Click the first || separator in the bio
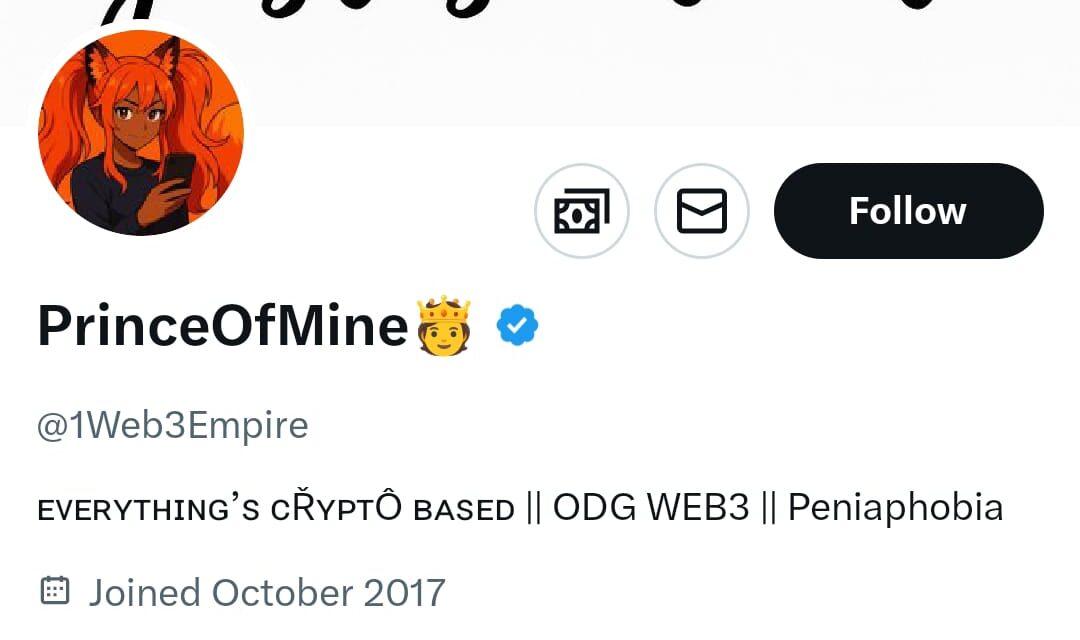Image resolution: width=1080 pixels, height=640 pixels. pyautogui.click(x=534, y=509)
